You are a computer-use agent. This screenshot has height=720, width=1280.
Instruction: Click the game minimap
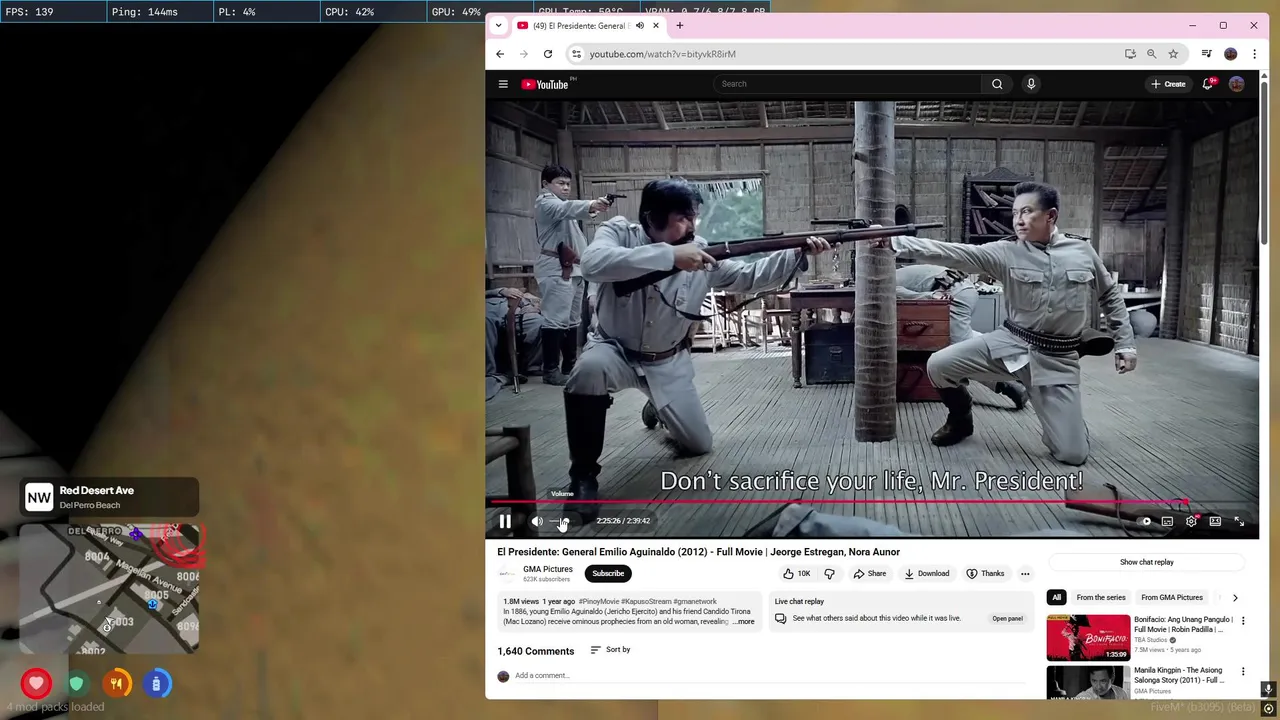click(110, 590)
